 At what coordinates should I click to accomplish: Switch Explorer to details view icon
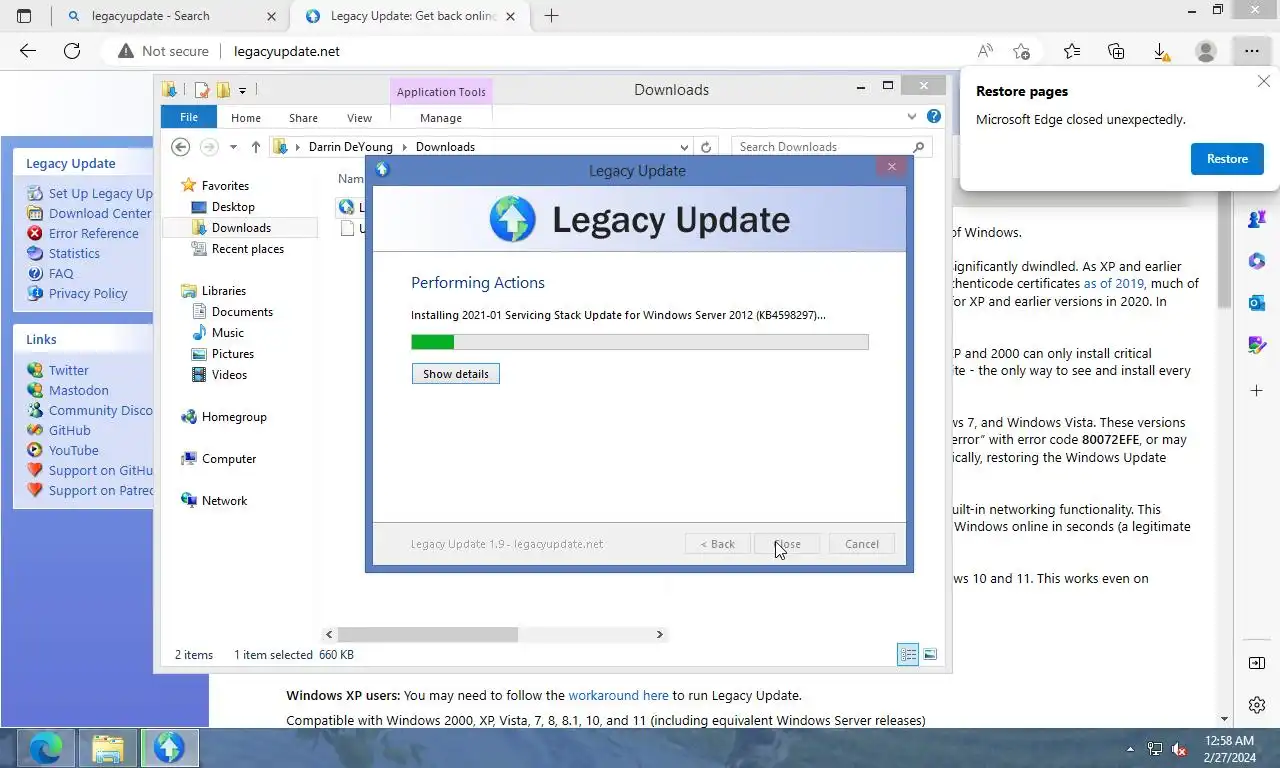point(908,655)
